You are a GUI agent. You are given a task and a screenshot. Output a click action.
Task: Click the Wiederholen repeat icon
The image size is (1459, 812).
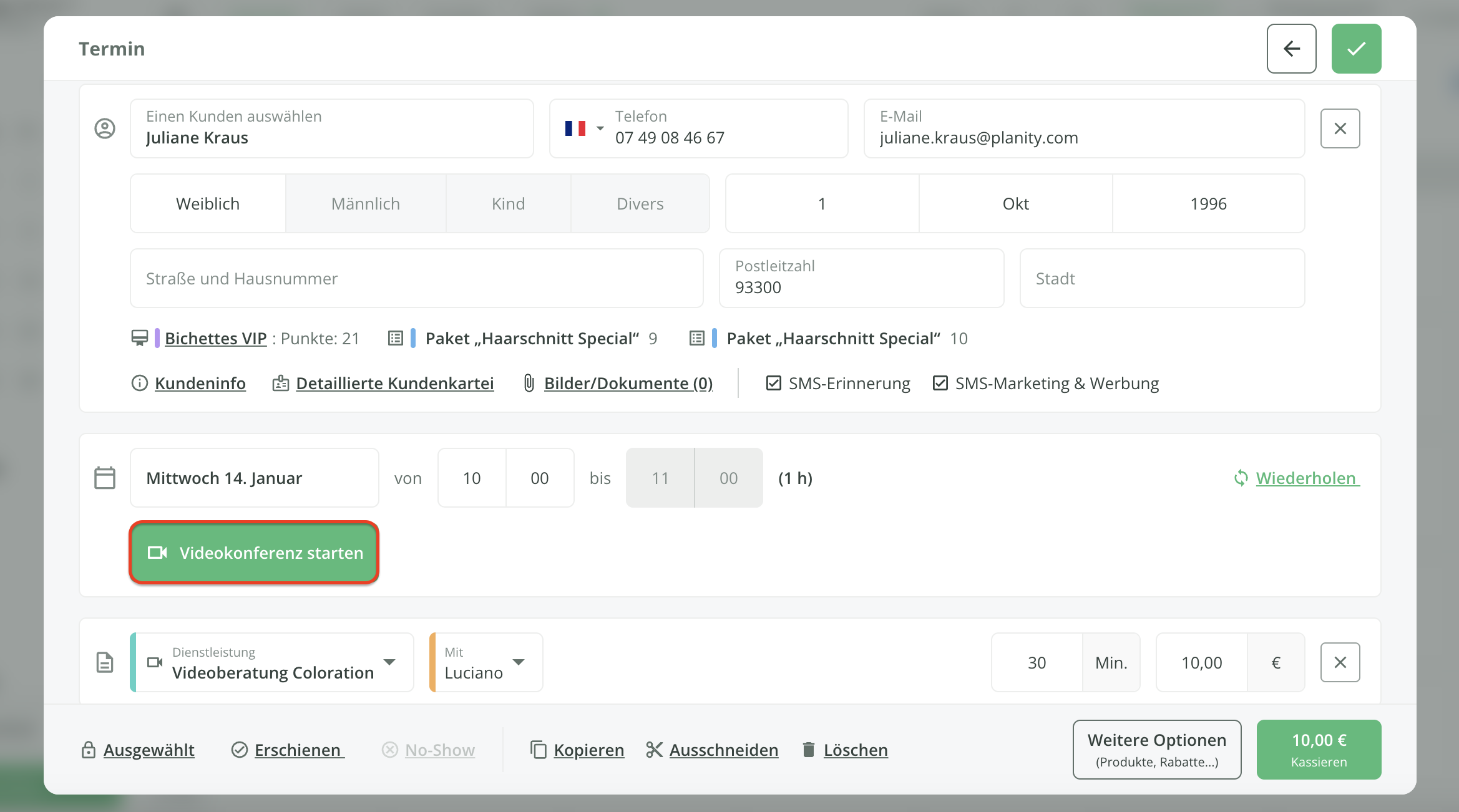tap(1241, 478)
